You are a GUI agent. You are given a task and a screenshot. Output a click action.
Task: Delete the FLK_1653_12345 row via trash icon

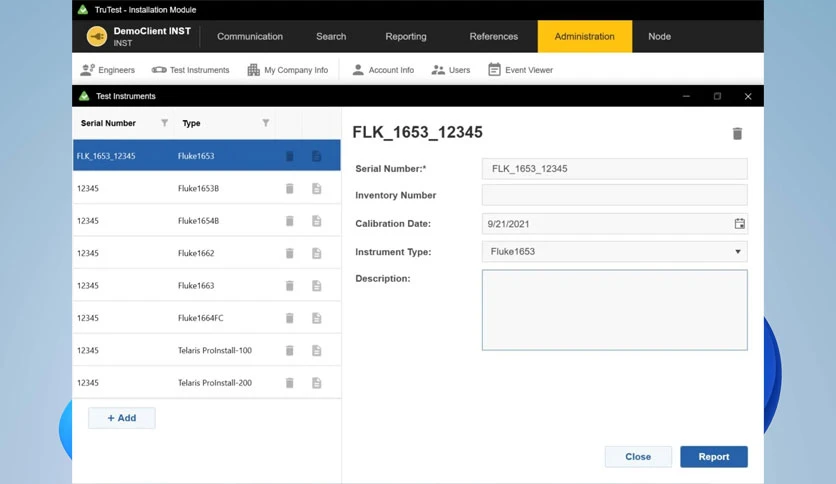pyautogui.click(x=290, y=156)
